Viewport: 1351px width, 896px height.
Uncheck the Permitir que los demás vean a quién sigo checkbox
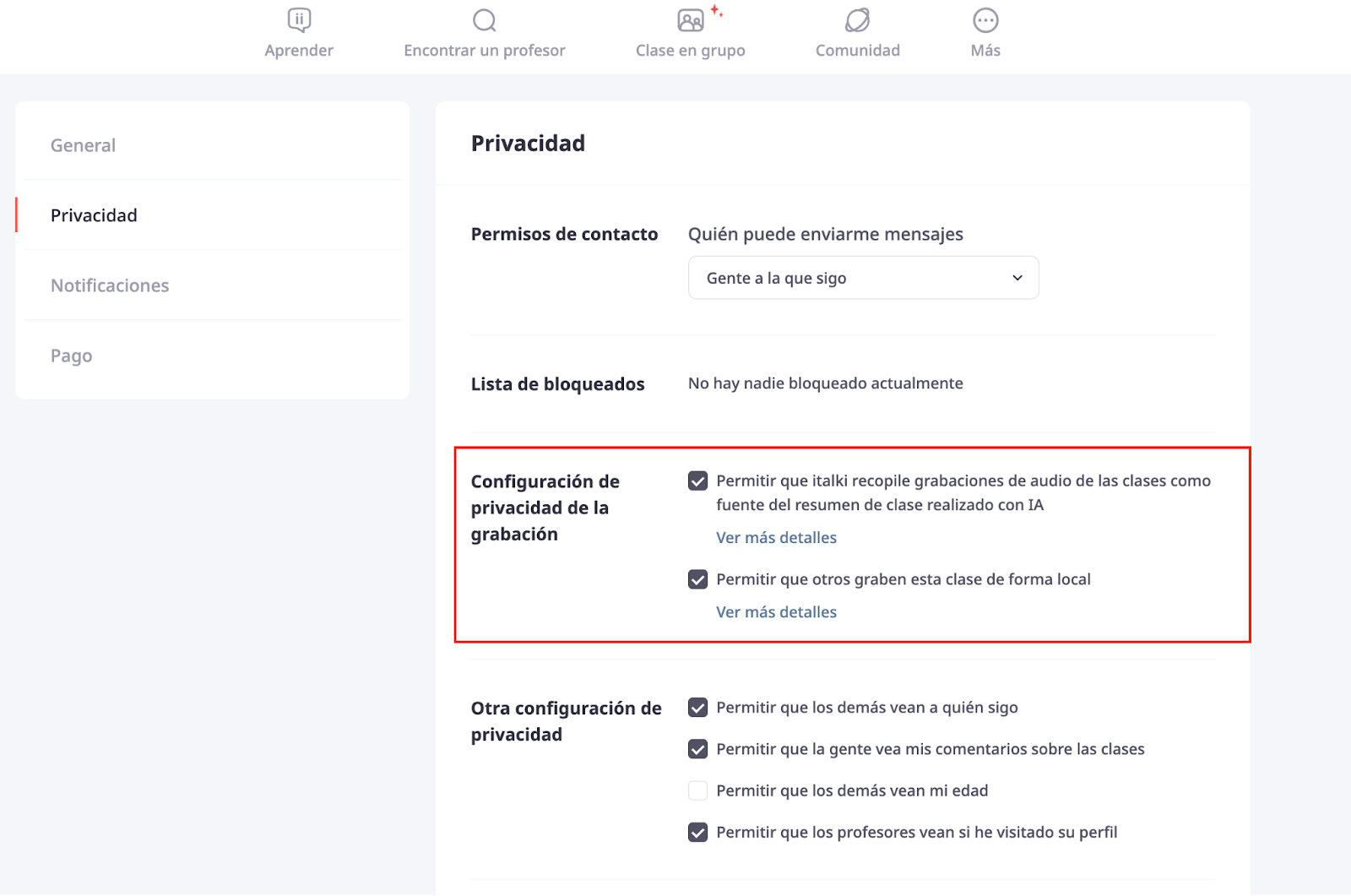[x=697, y=708]
